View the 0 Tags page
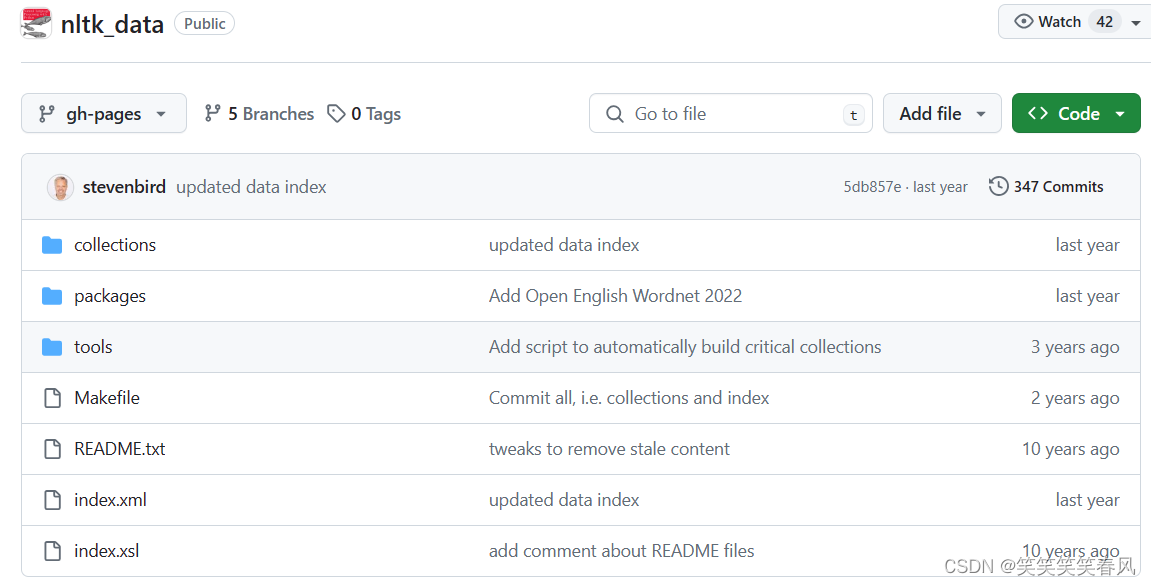The width and height of the screenshot is (1151, 585). 365,114
